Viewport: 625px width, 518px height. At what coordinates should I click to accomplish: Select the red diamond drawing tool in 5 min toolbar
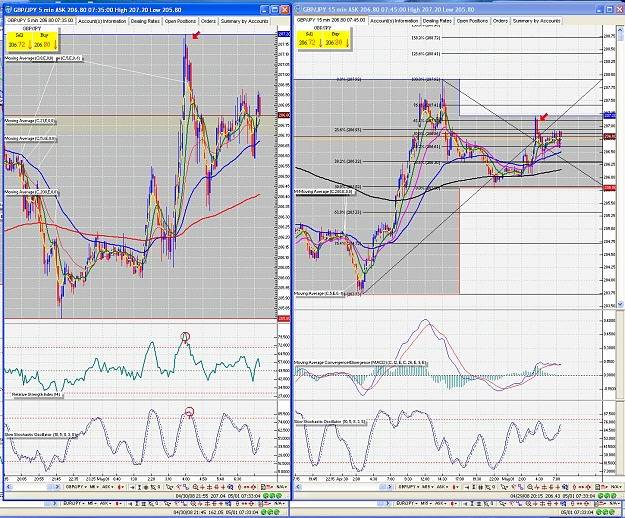pyautogui.click(x=253, y=487)
